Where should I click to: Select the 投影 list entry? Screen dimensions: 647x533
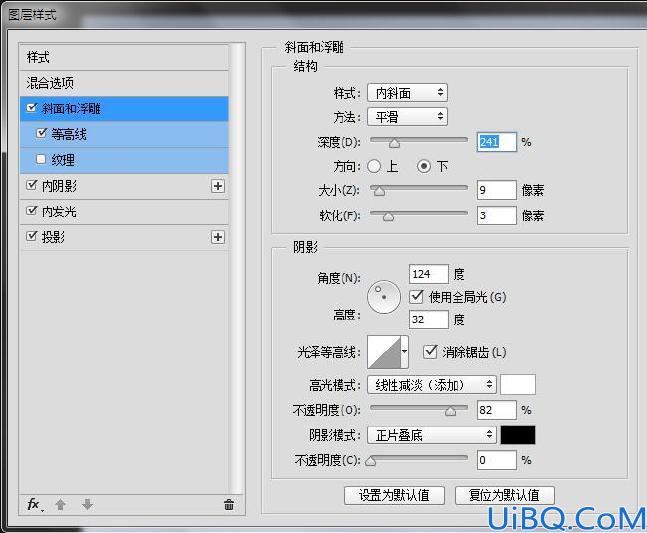pos(124,237)
